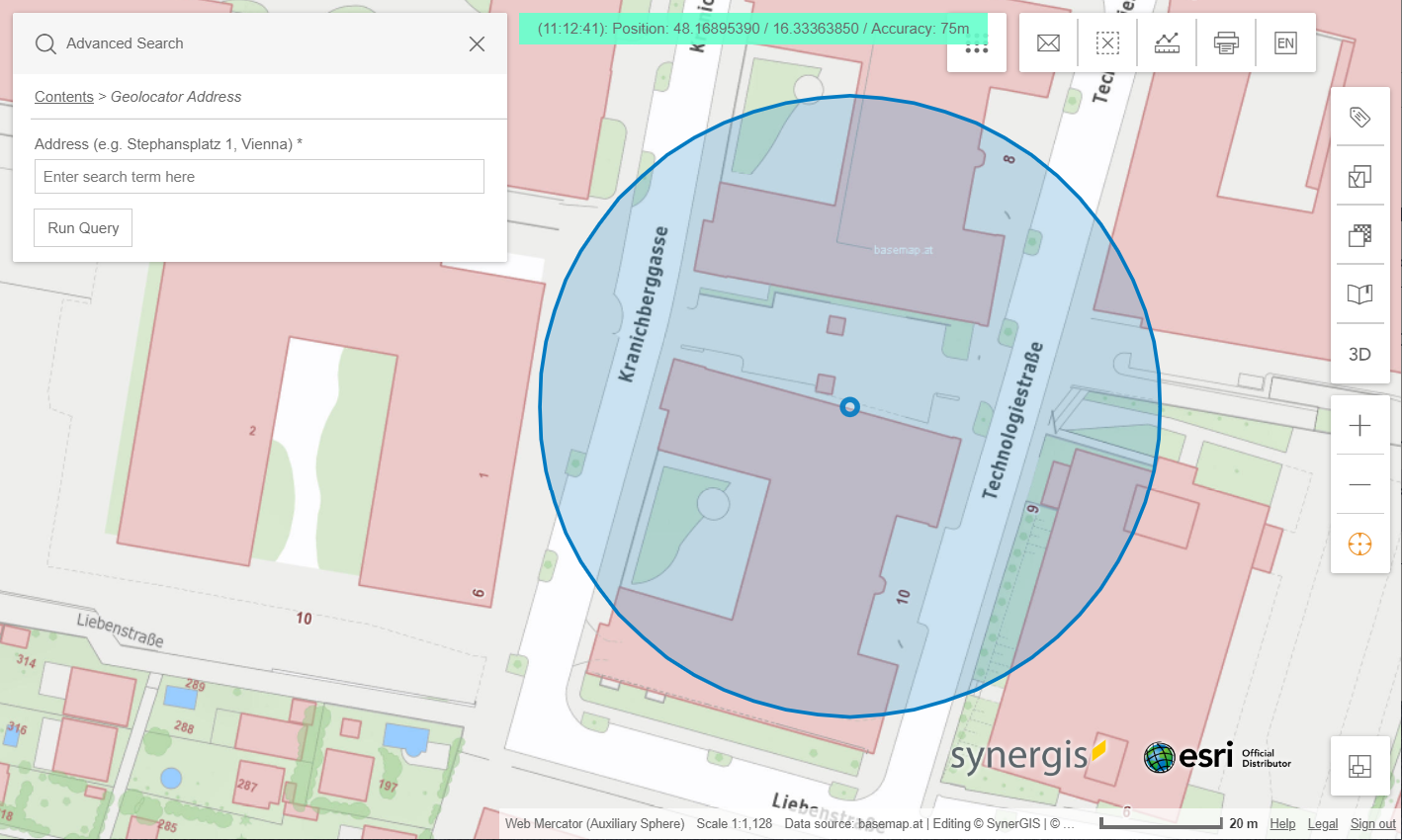
Task: Select the tag labeling tool
Action: tap(1359, 116)
